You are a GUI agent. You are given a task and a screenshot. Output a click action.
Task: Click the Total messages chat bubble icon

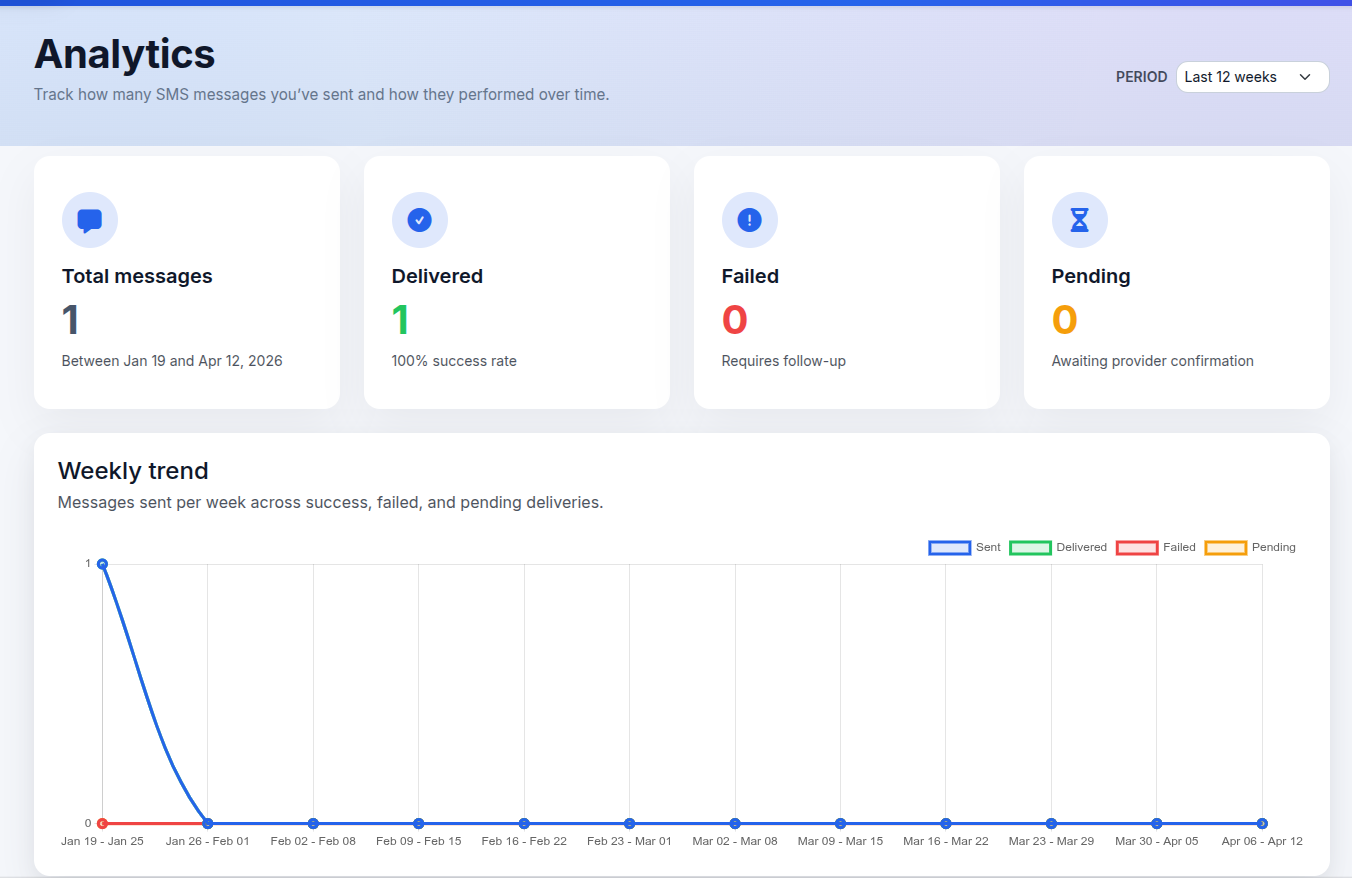[x=90, y=220]
